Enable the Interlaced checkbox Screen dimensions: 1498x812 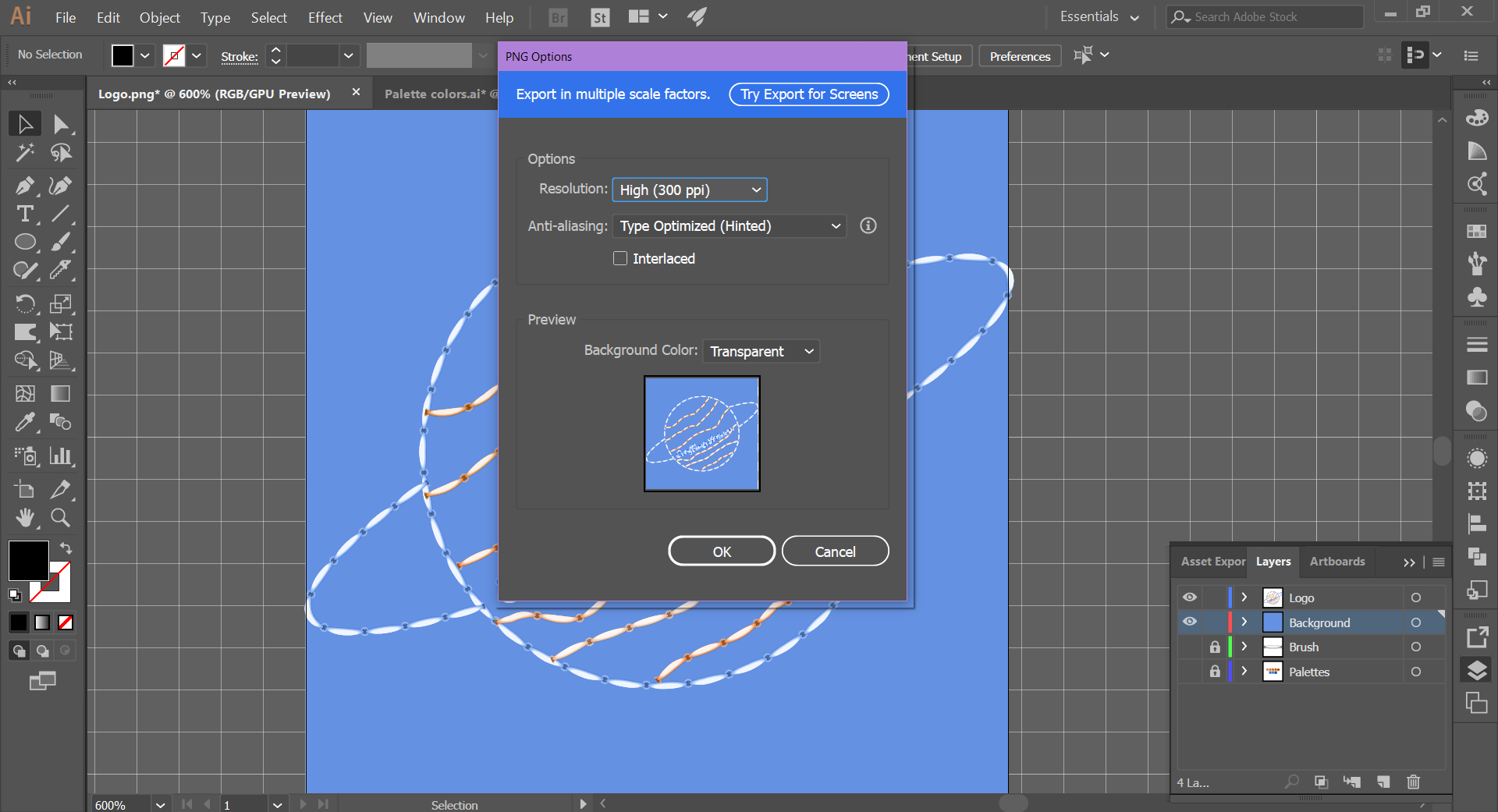pyautogui.click(x=620, y=258)
